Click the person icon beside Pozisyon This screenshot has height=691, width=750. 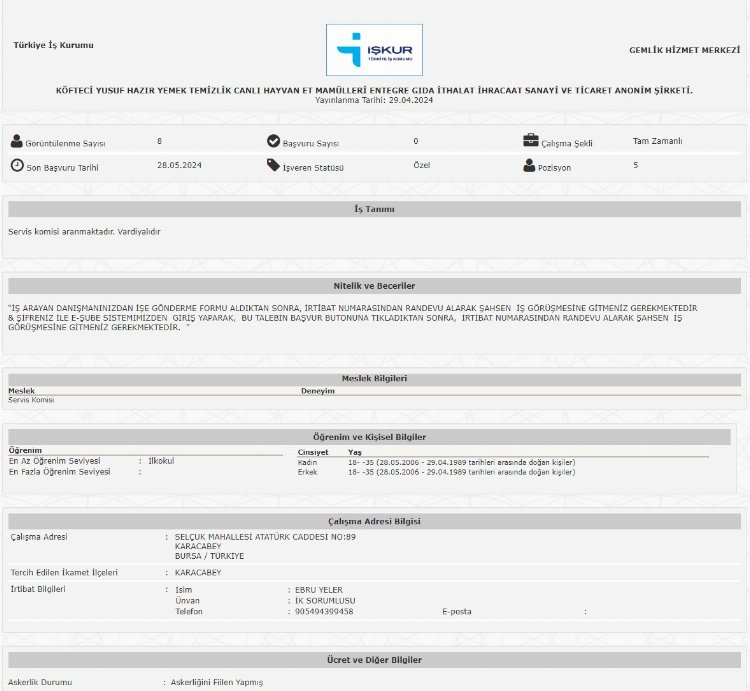(x=530, y=165)
